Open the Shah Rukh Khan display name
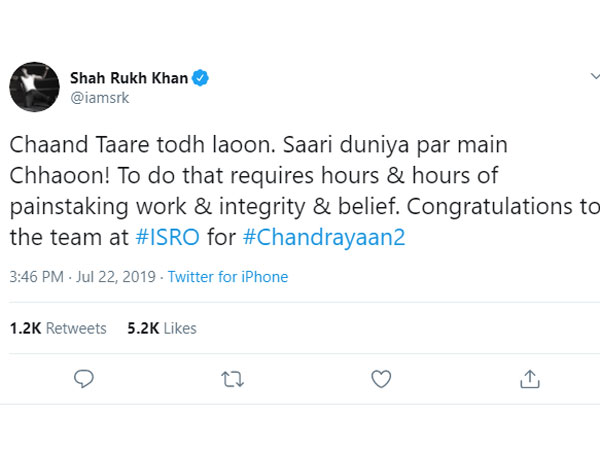This screenshot has width=600, height=450. pyautogui.click(x=129, y=78)
